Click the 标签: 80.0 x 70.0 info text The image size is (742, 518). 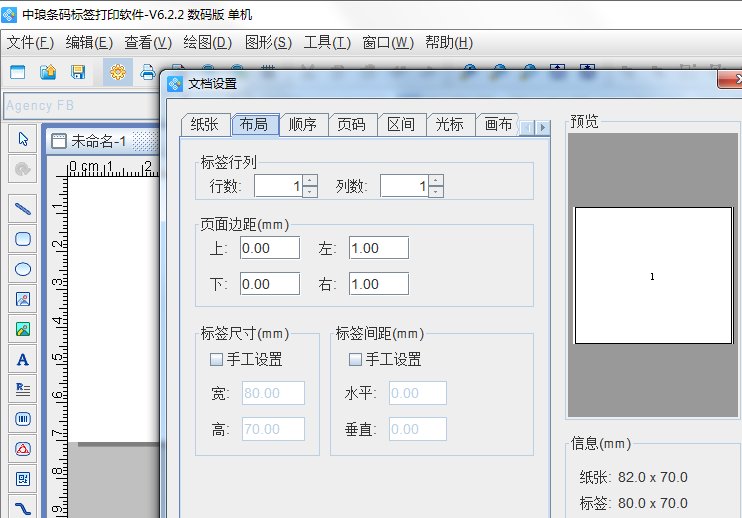click(x=634, y=503)
